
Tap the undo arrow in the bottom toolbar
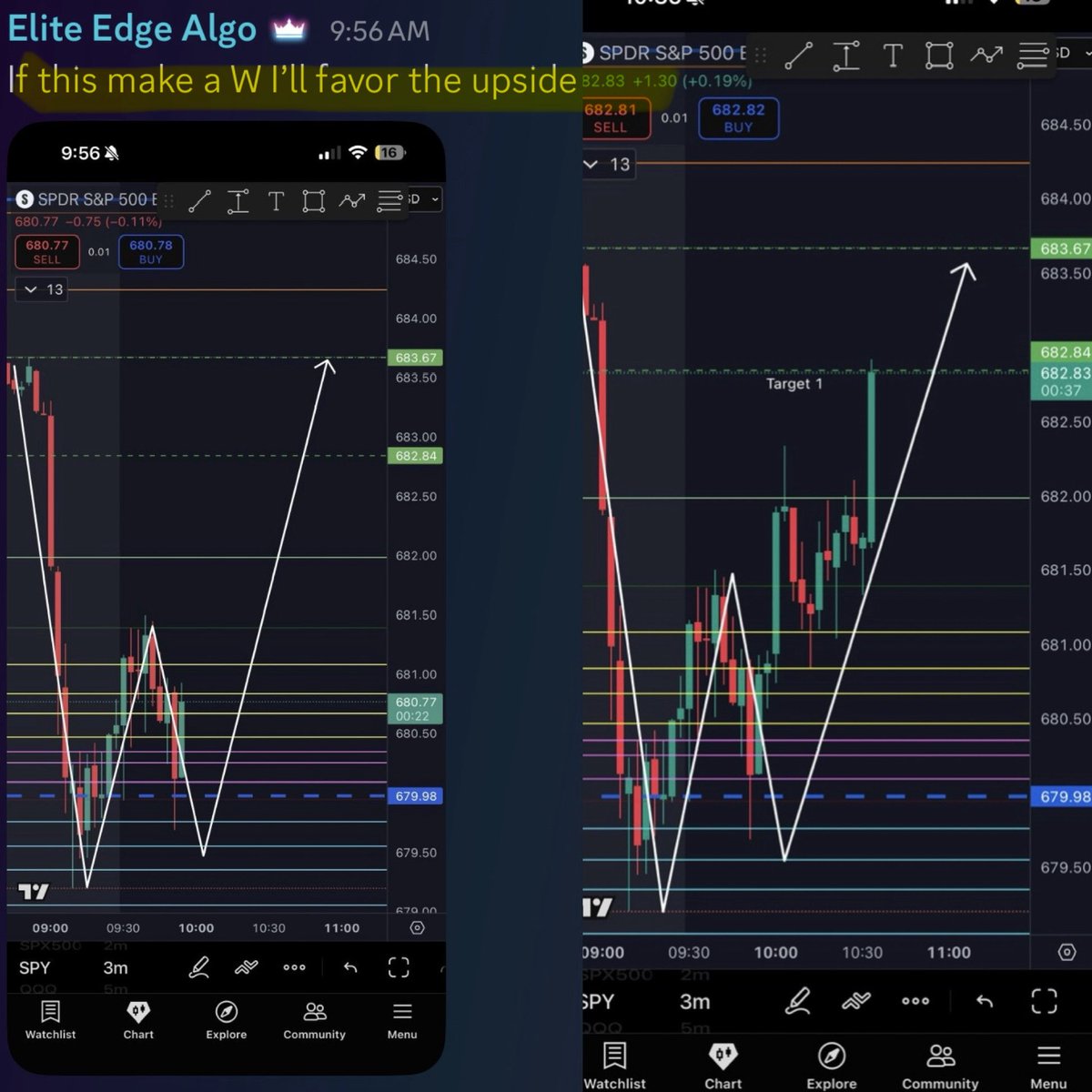click(x=350, y=967)
